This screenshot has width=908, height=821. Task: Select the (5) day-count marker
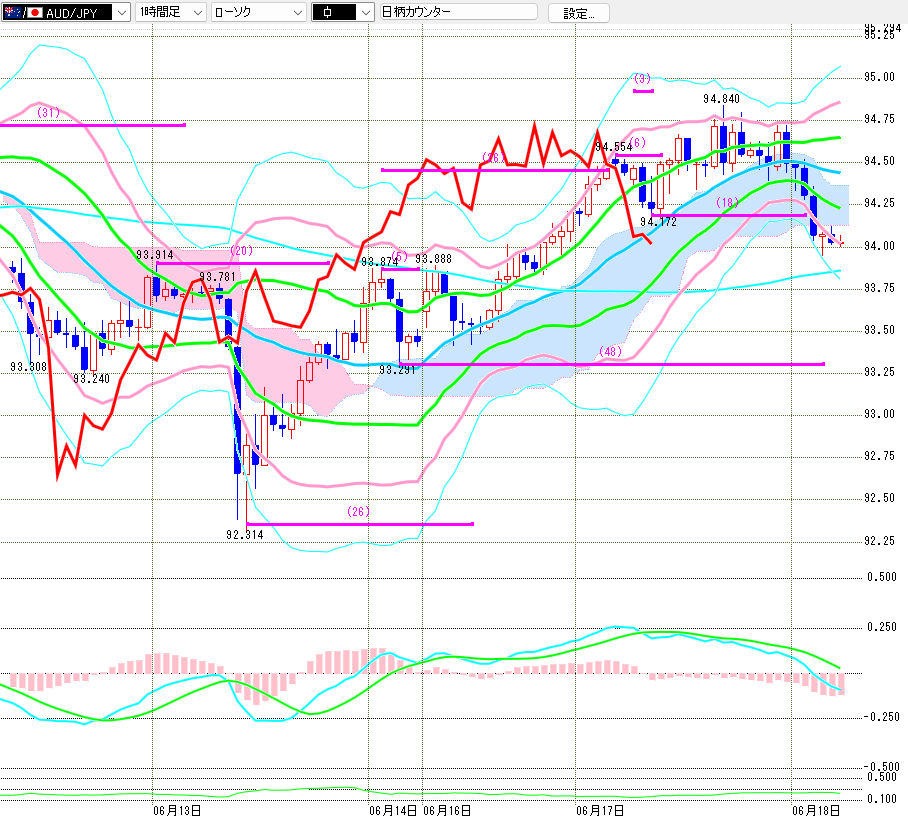(x=400, y=256)
